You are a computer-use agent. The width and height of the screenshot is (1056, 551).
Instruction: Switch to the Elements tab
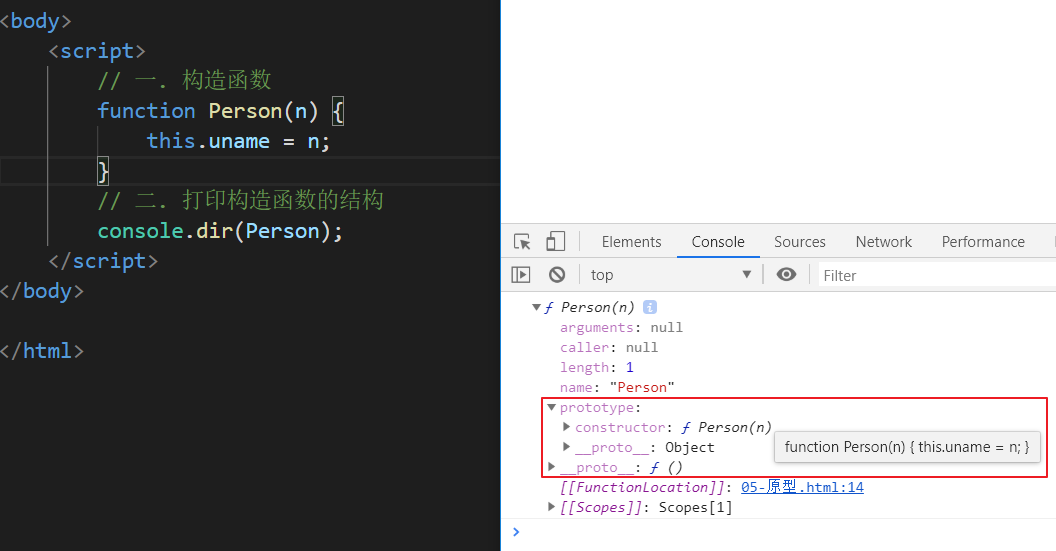(x=632, y=242)
